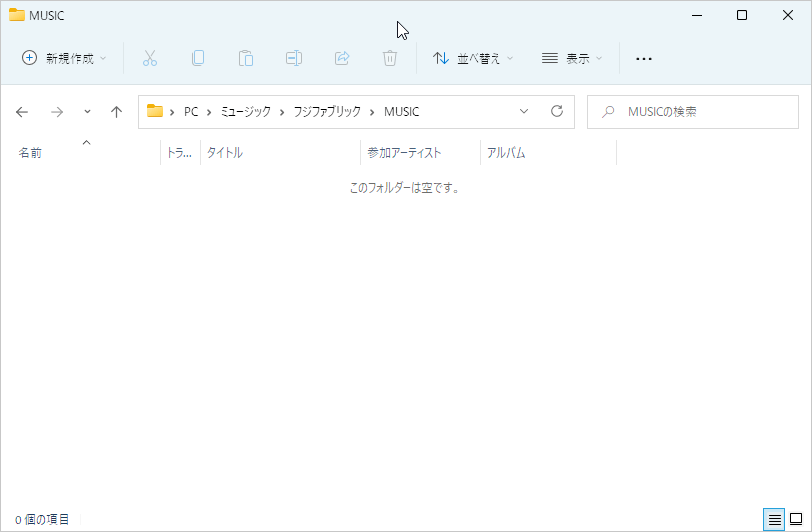
Task: Click the Paste clipboard icon
Action: 246,58
